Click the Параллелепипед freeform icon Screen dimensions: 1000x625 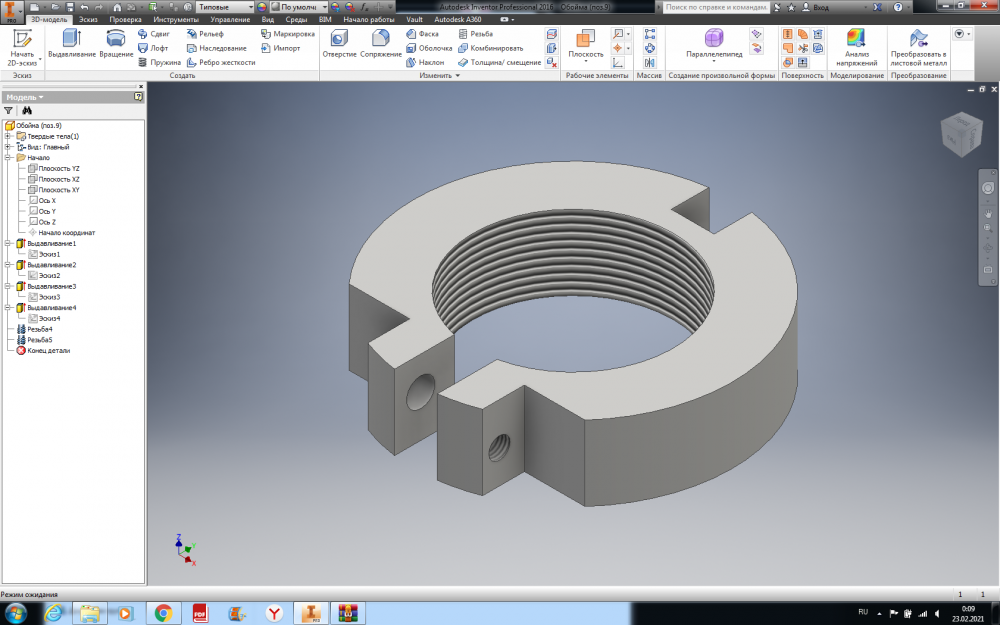pos(713,40)
